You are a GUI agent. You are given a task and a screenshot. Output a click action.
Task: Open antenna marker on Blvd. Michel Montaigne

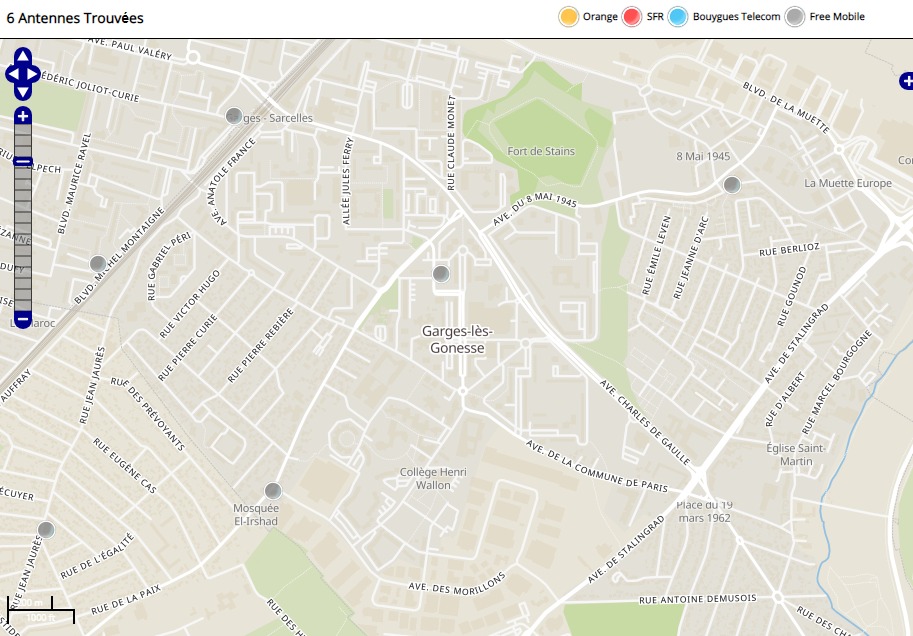click(98, 263)
